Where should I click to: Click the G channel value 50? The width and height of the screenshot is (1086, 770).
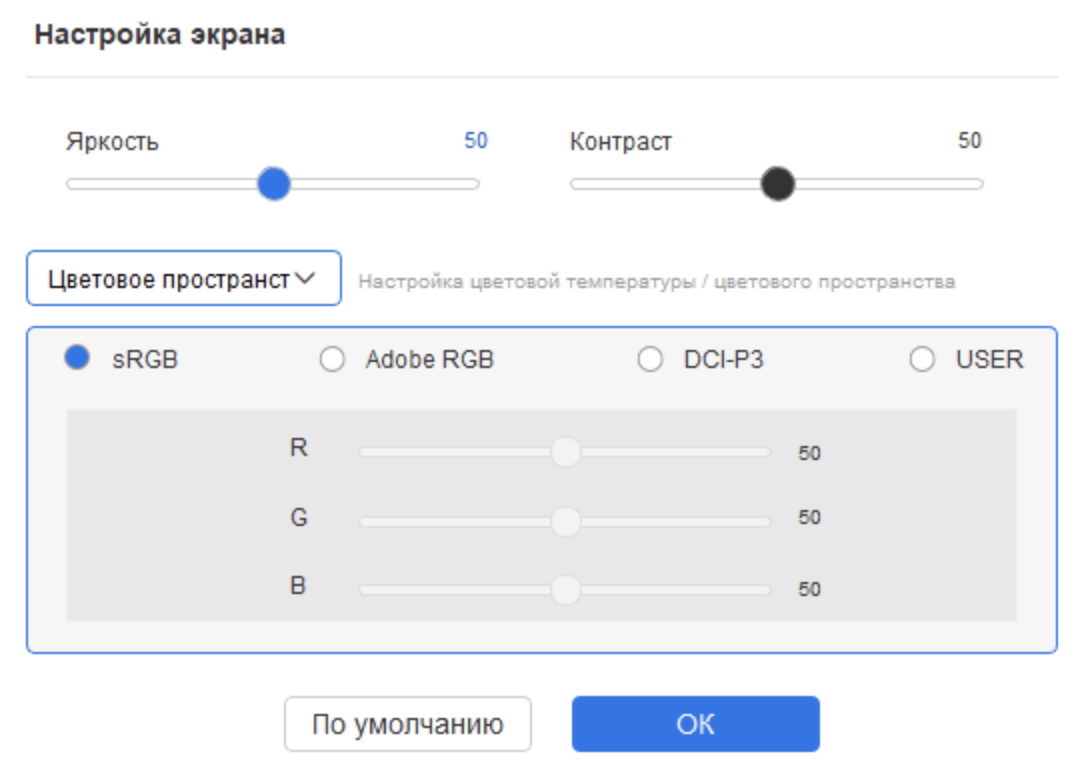click(809, 517)
